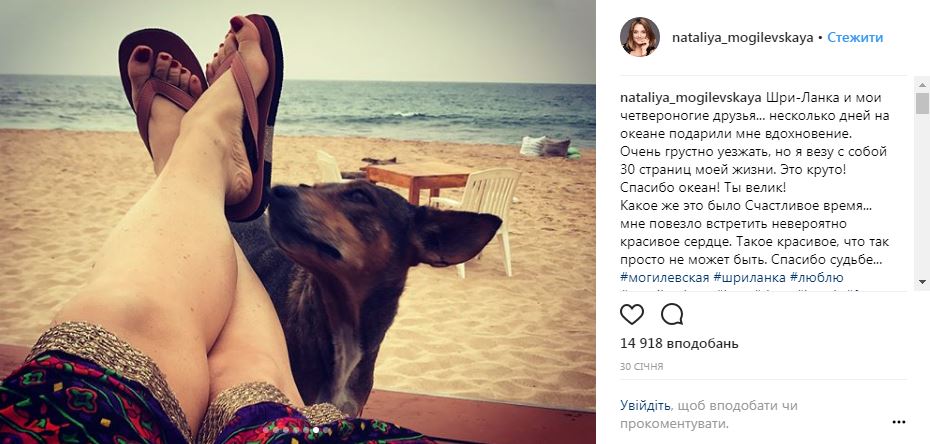
Task: Click the beach photo with the dog
Action: (298, 222)
